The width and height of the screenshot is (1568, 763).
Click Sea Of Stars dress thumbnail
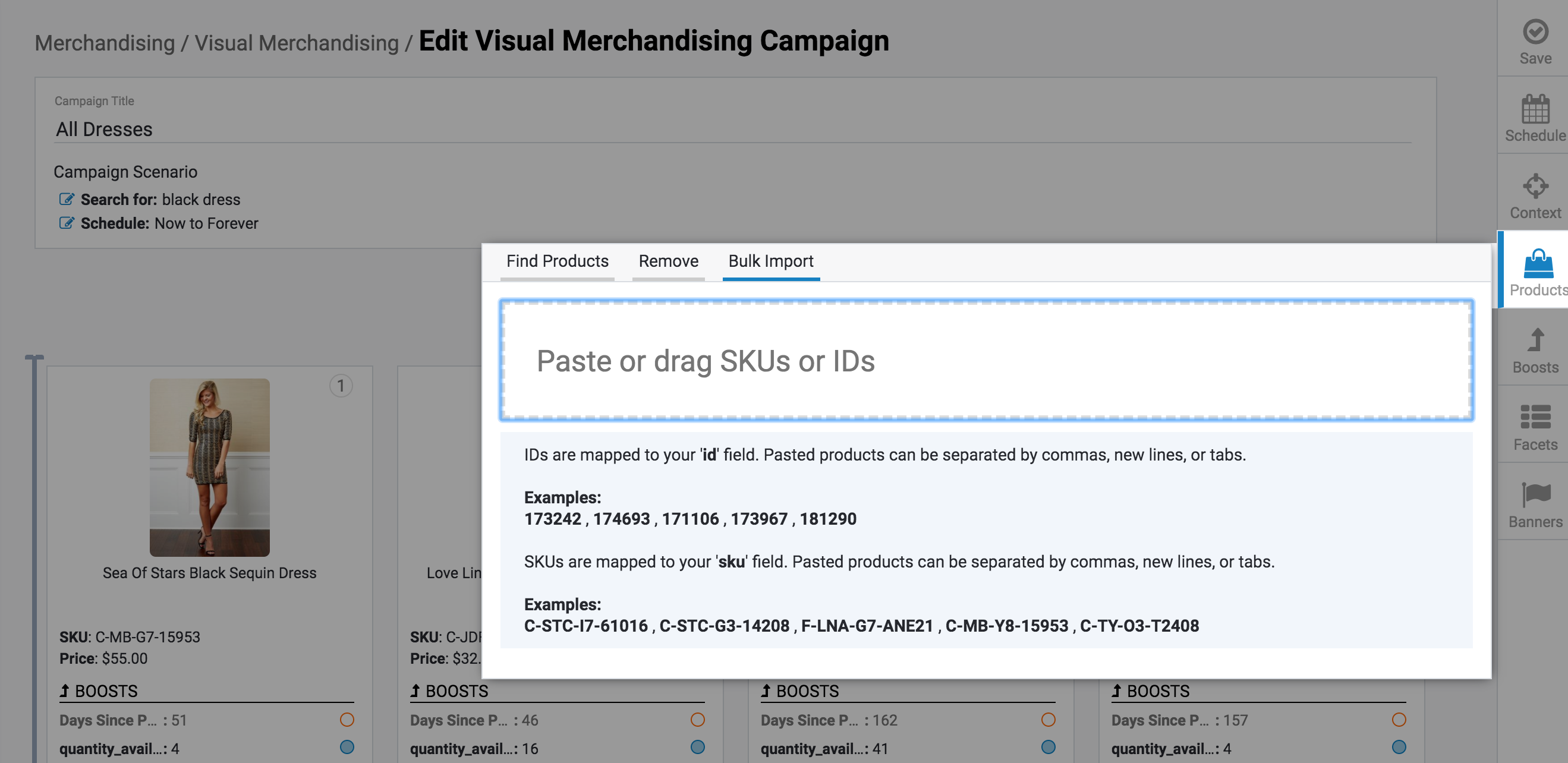click(x=209, y=466)
